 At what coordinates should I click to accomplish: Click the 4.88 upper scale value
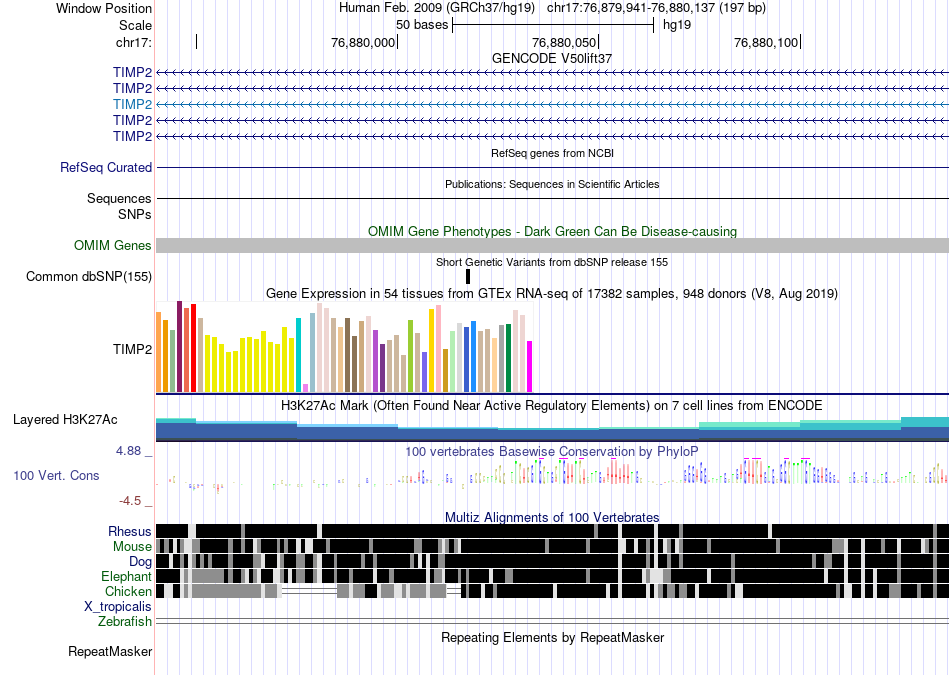pos(128,451)
